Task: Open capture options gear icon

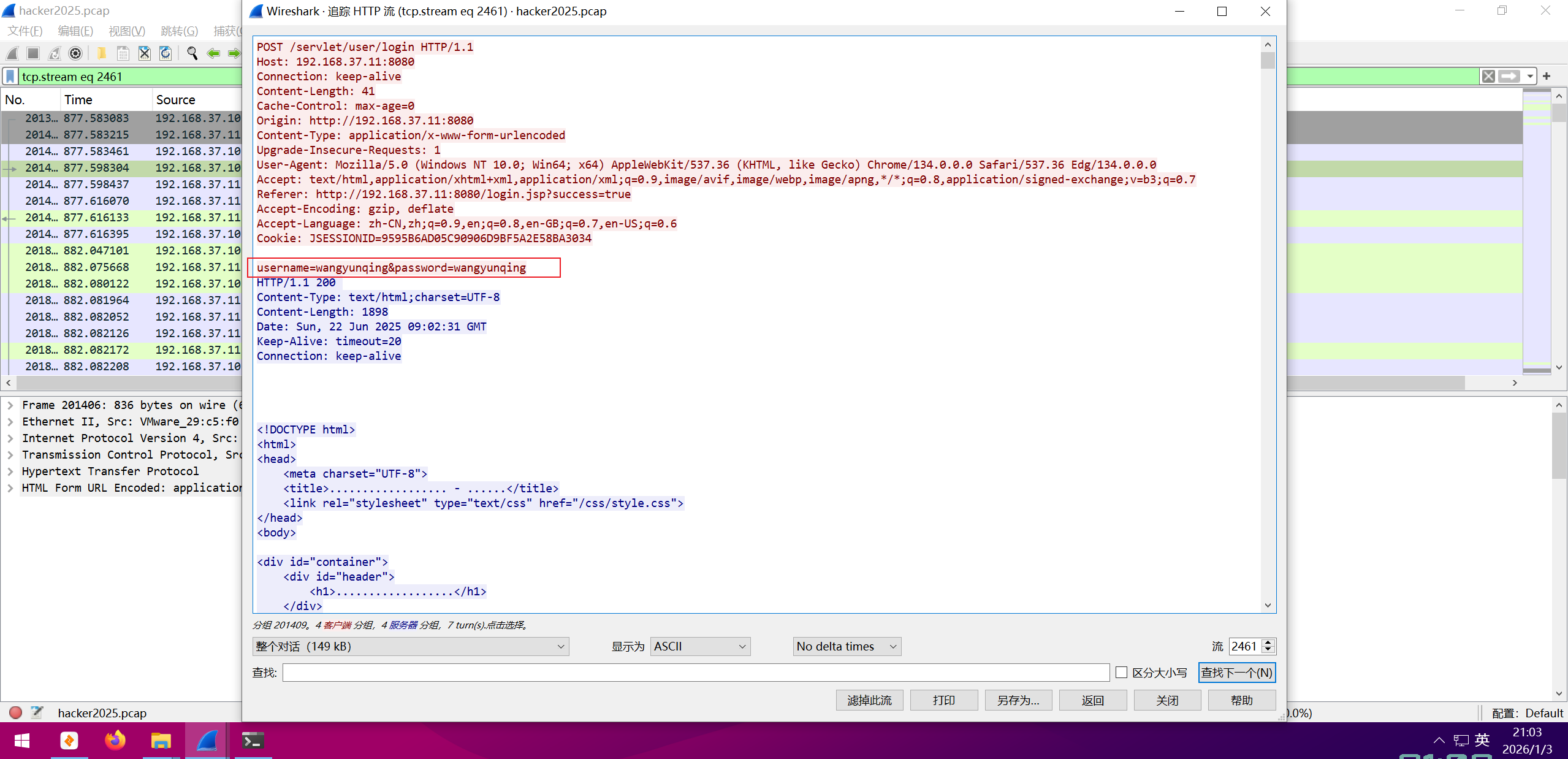Action: [75, 54]
